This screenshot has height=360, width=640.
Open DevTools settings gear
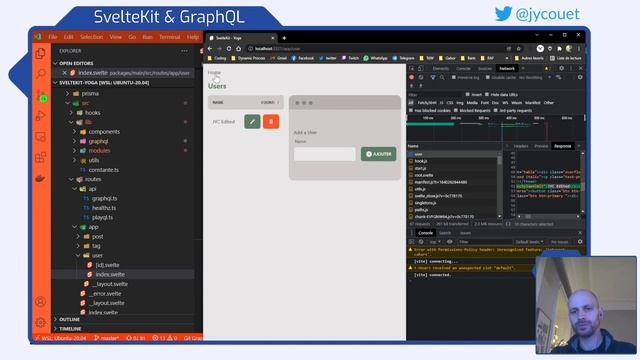tap(562, 69)
